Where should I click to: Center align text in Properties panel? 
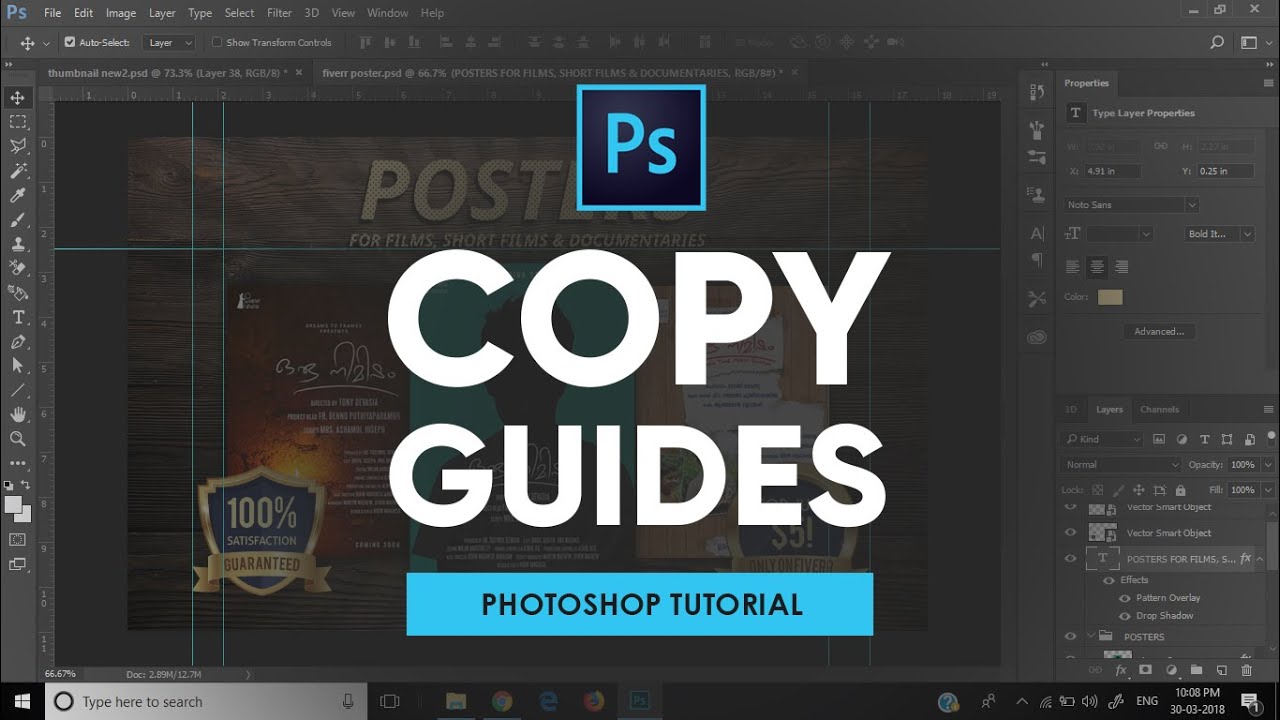coord(1097,267)
